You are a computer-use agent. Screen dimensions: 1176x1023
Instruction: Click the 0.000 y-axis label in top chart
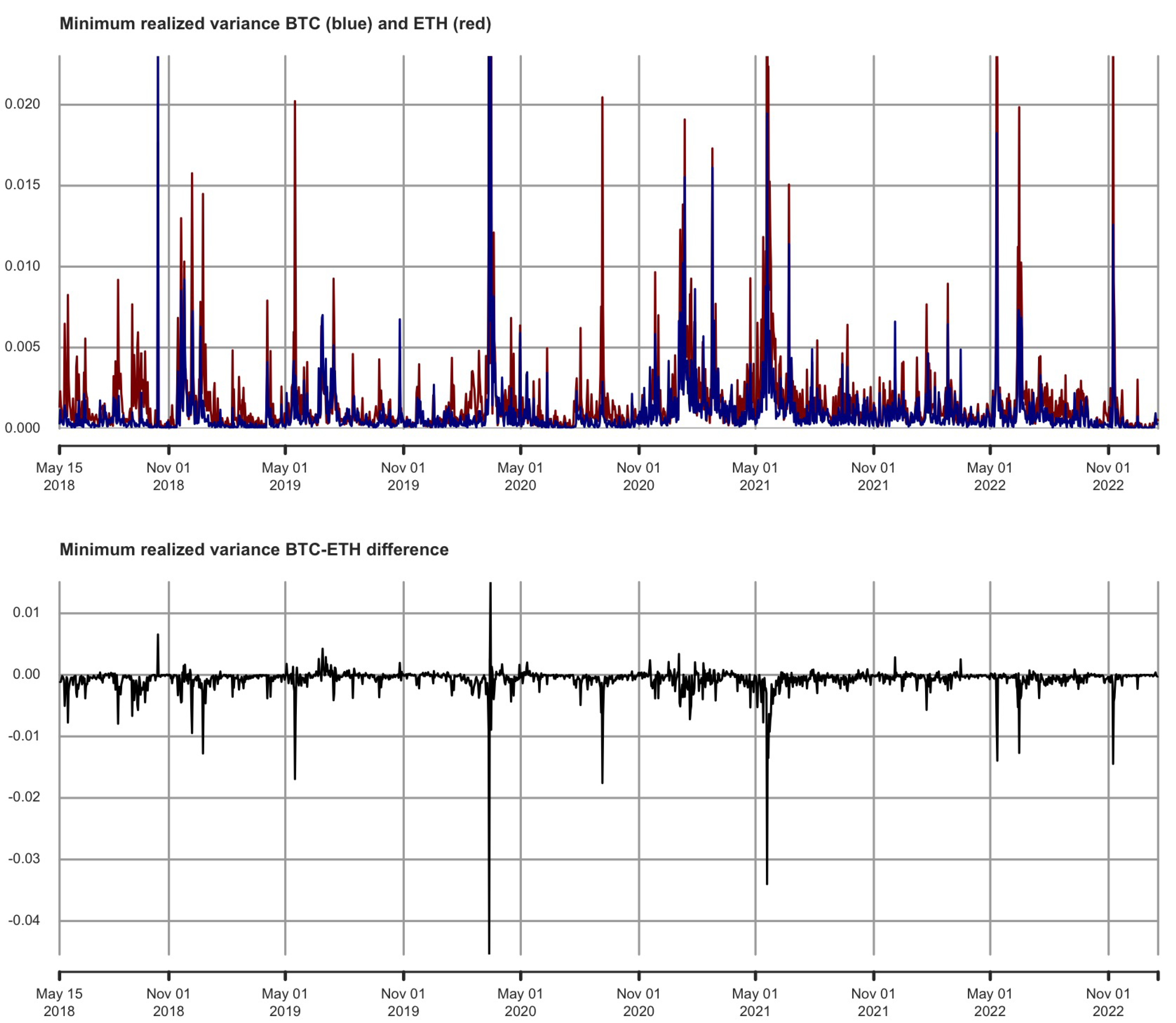23,427
